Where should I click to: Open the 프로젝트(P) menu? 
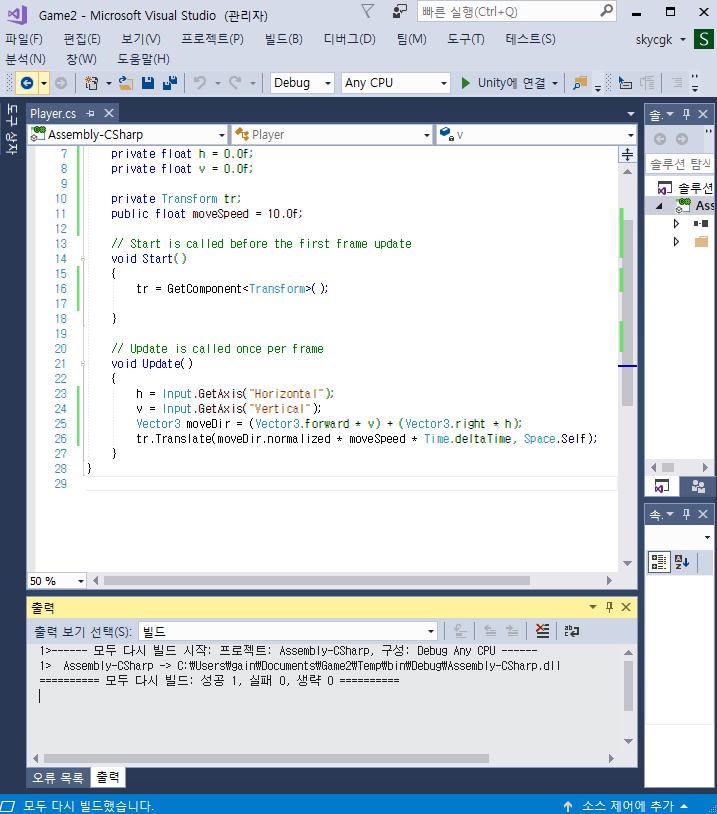(x=212, y=39)
